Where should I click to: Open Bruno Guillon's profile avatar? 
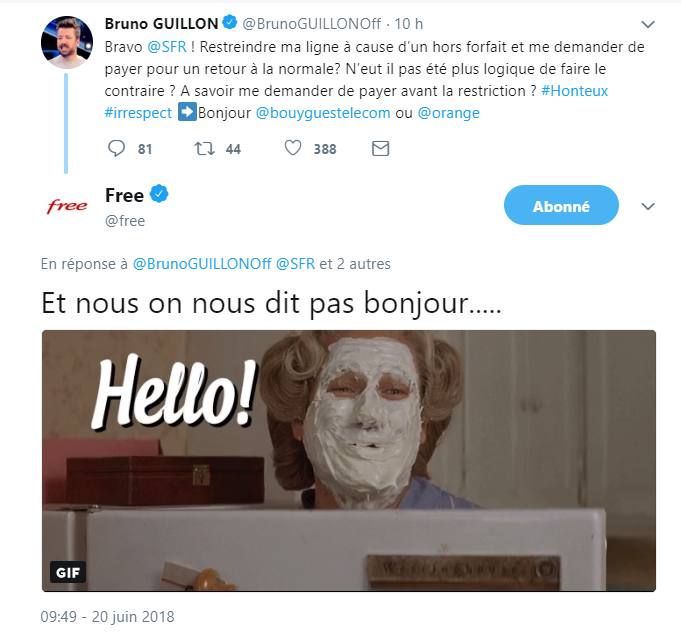(67, 42)
